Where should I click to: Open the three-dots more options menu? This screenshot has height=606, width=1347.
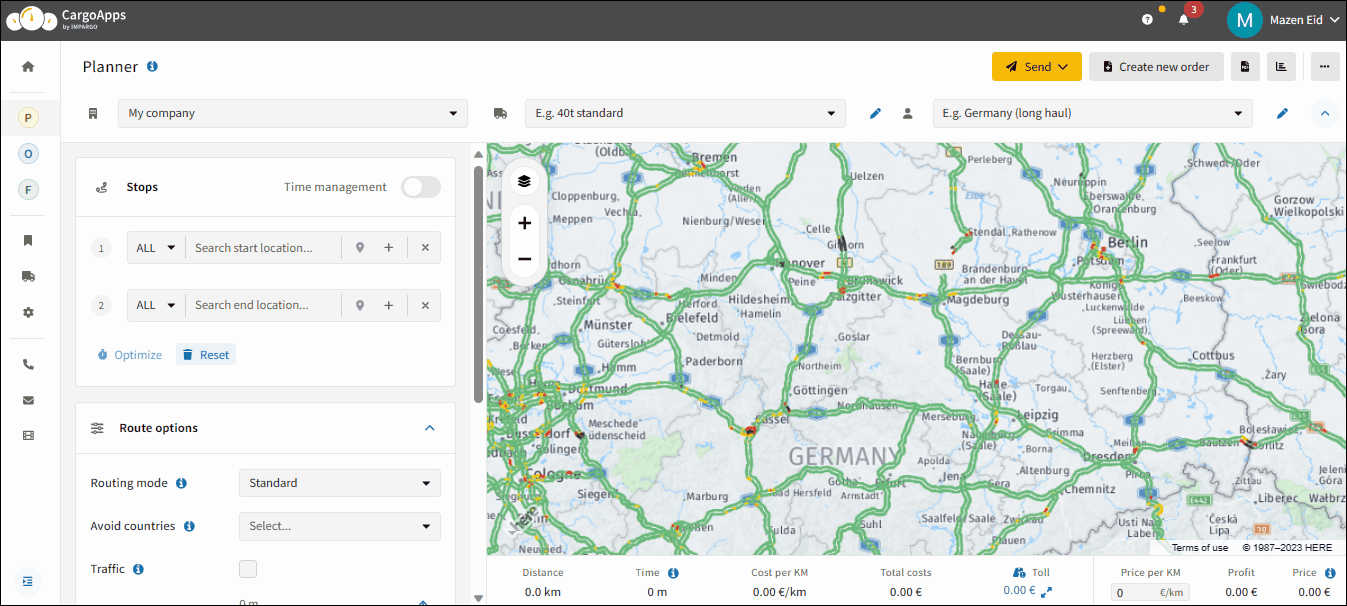(x=1325, y=67)
